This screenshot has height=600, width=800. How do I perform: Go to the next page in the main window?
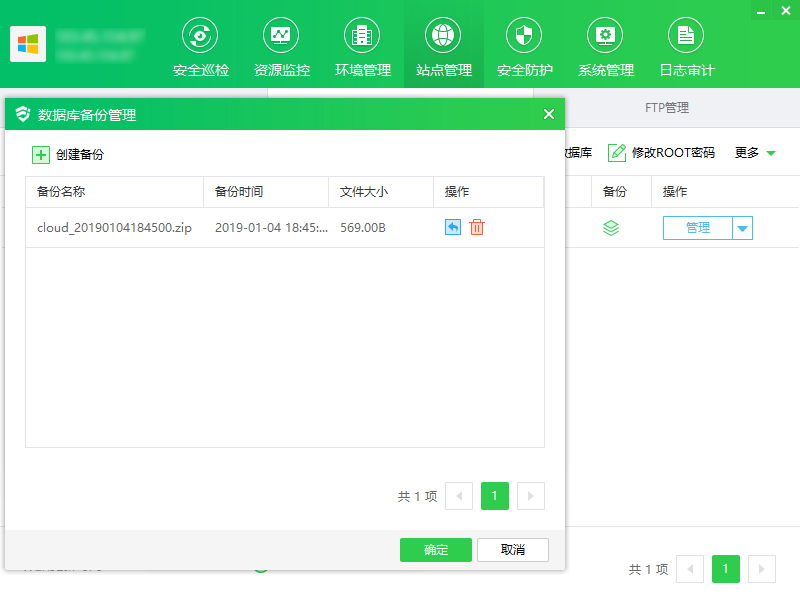coord(762,568)
